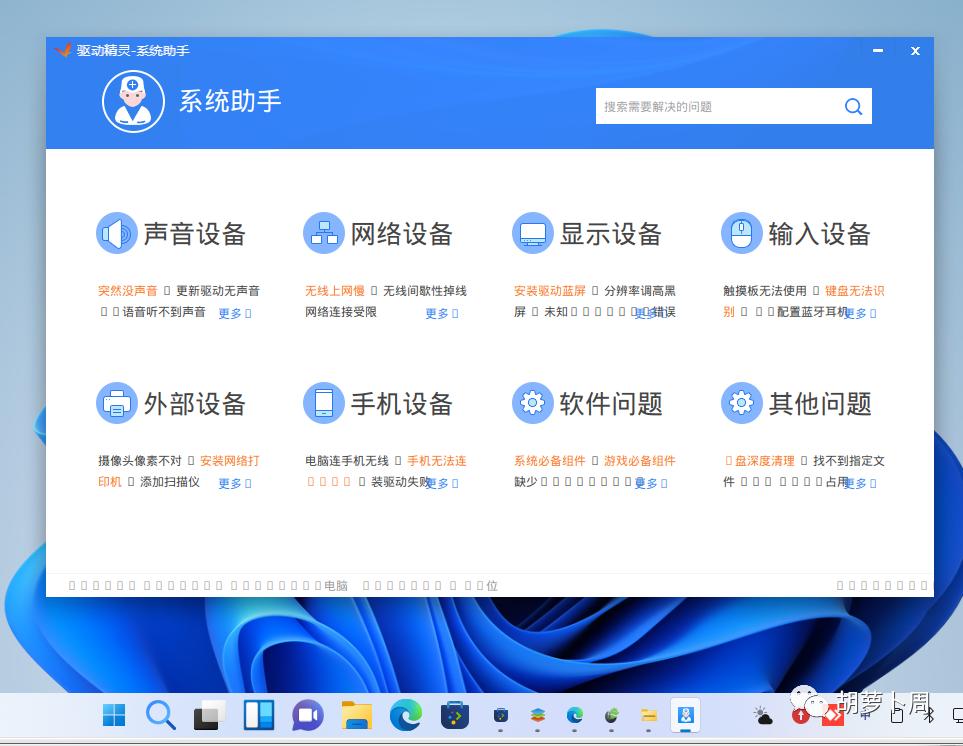Click the 声音设备 speaker icon
The height and width of the screenshot is (746, 963).
coord(117,232)
